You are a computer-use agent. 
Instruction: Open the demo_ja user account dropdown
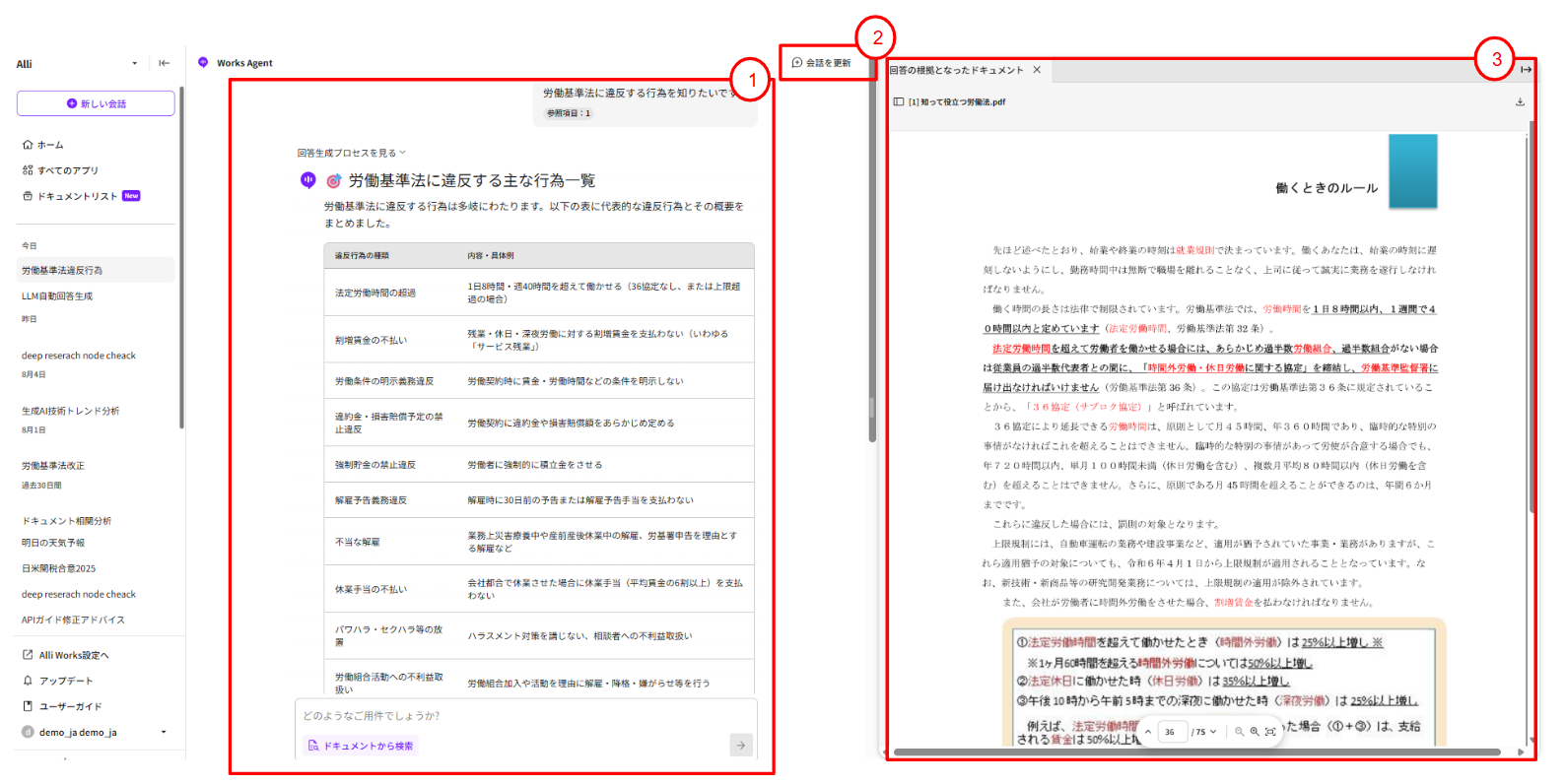[x=164, y=732]
